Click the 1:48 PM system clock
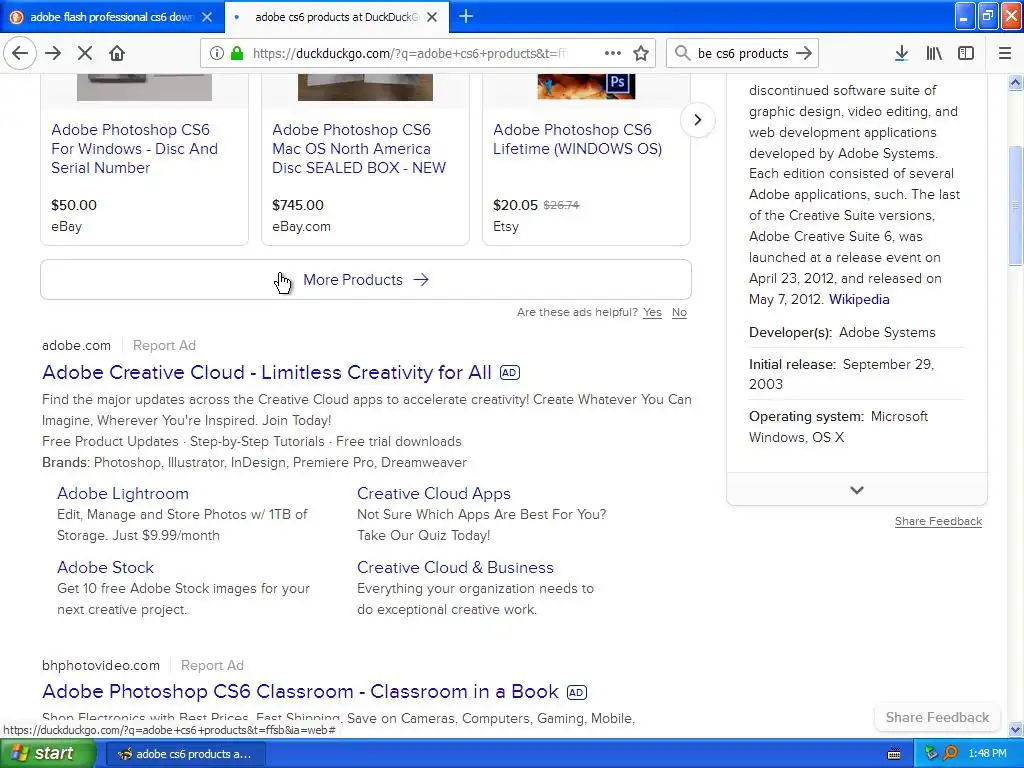This screenshot has width=1024, height=768. pyautogui.click(x=987, y=754)
